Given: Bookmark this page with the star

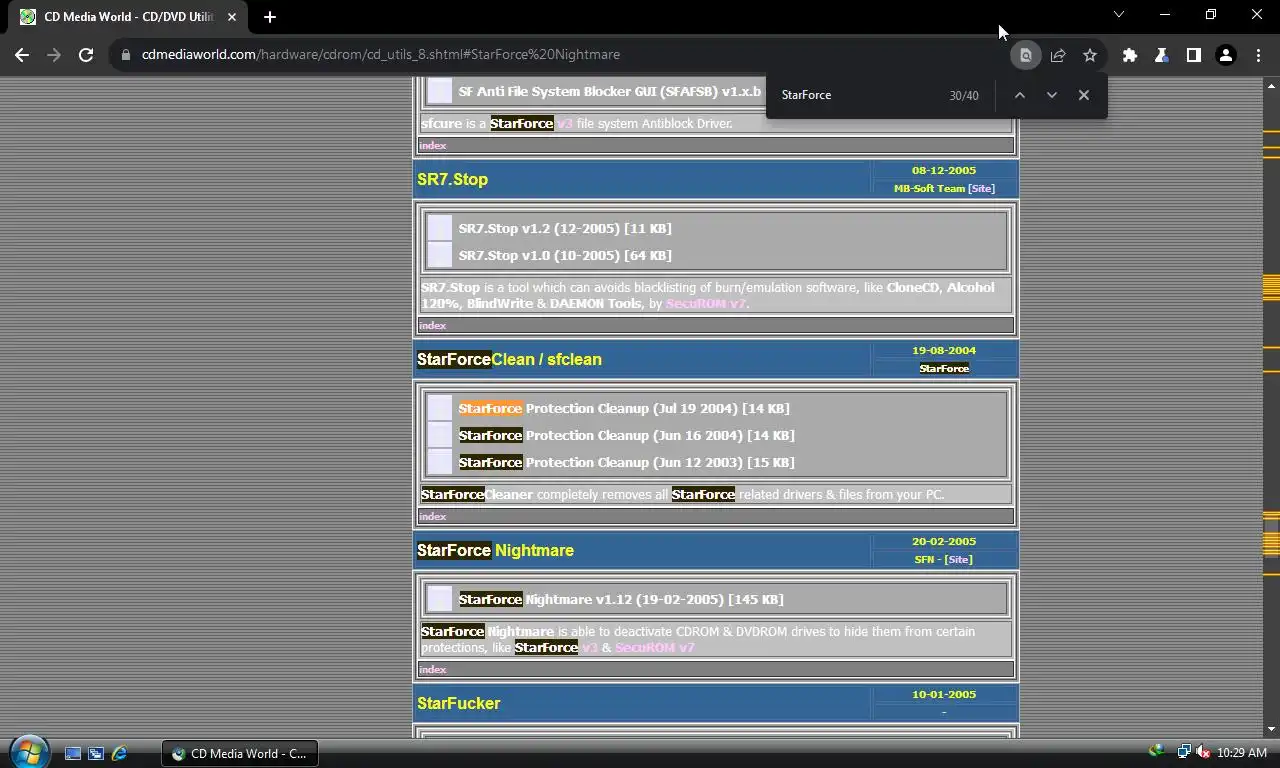Looking at the screenshot, I should (x=1090, y=55).
